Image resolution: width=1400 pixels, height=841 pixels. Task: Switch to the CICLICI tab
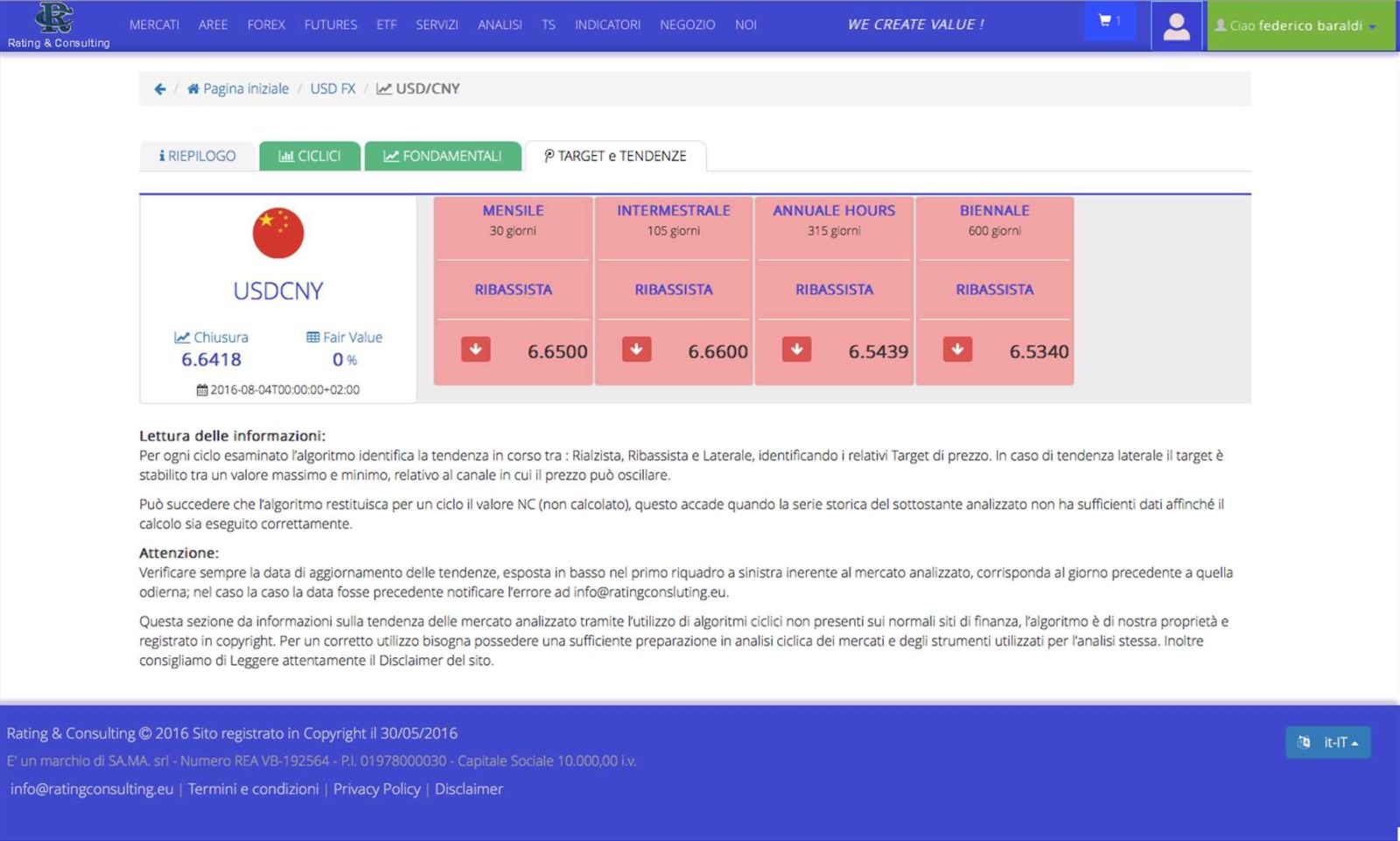point(310,156)
